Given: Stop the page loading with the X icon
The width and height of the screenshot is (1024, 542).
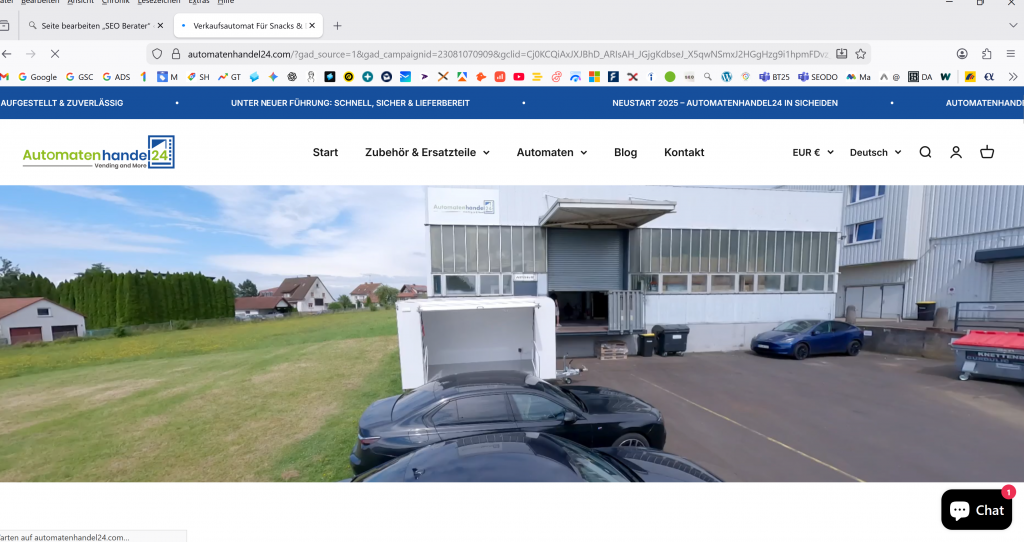Looking at the screenshot, I should tap(55, 54).
